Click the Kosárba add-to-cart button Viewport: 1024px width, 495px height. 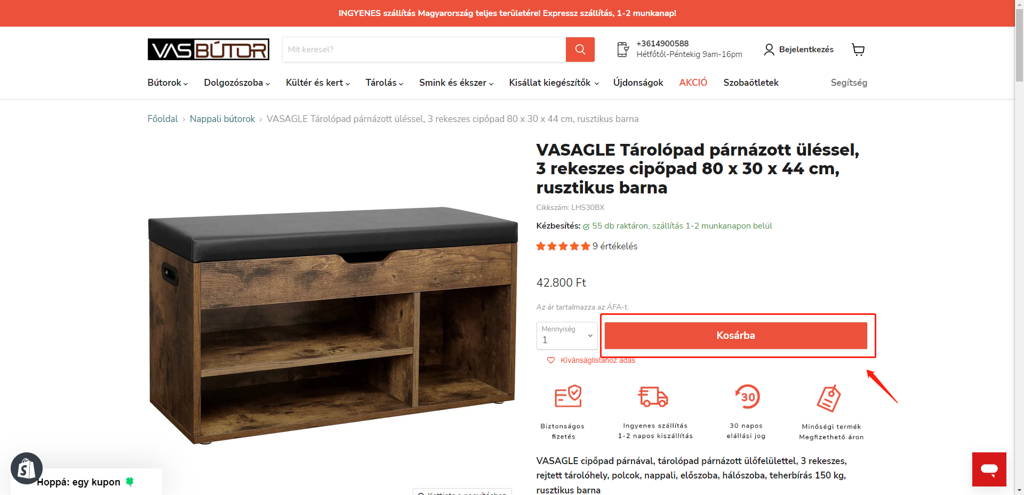(735, 336)
